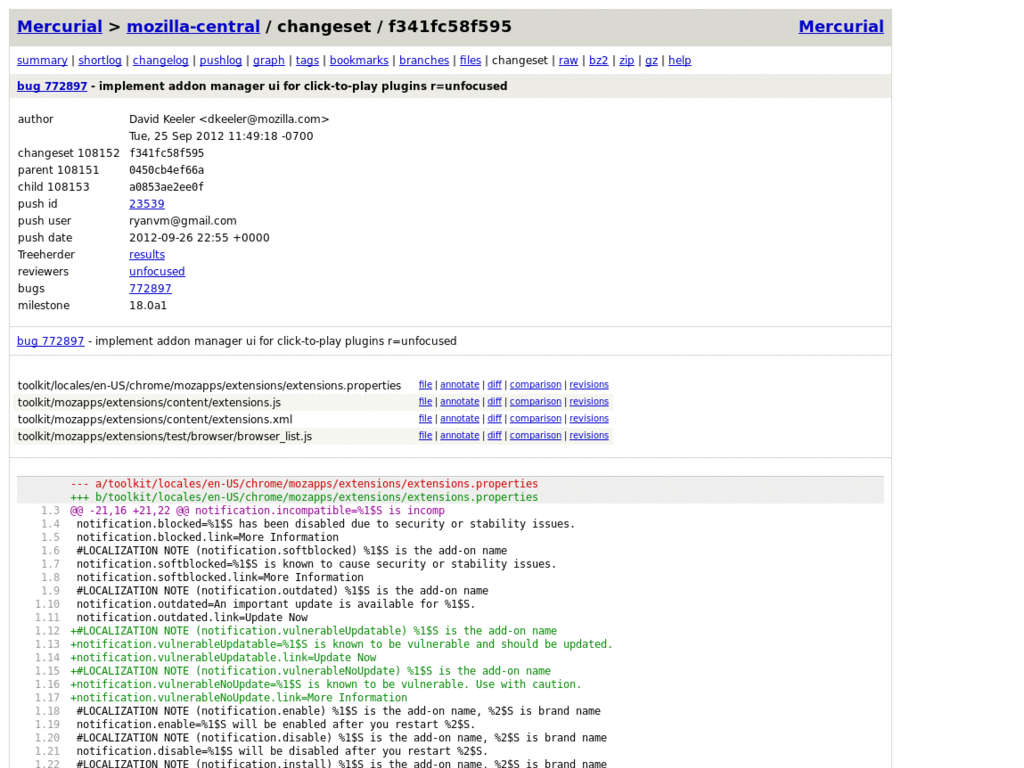The height and width of the screenshot is (768, 1024).
Task: Open the graph view
Action: [269, 61]
